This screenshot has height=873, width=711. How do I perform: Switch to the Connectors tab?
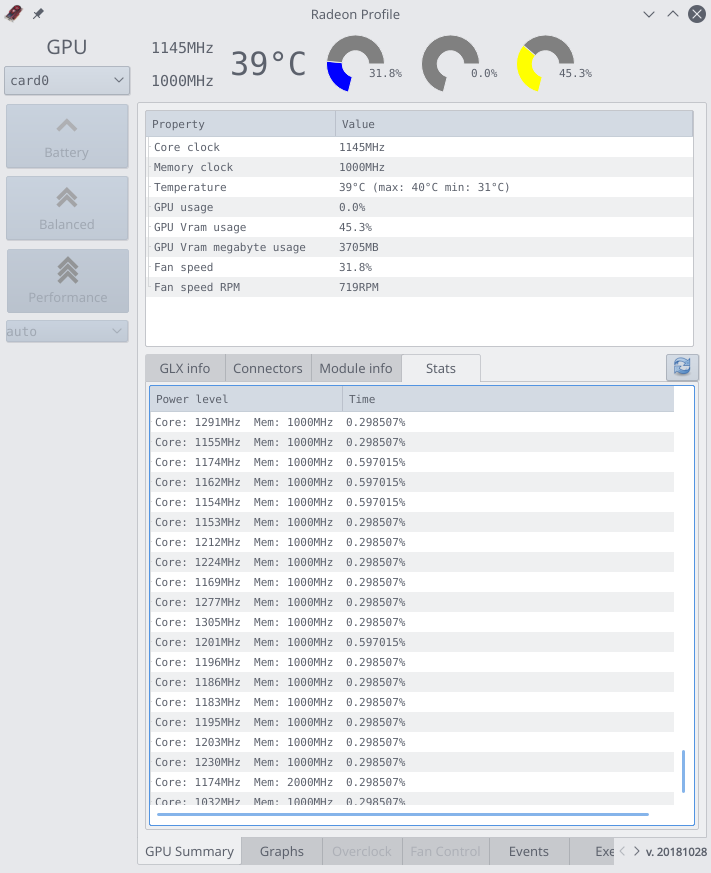[268, 369]
